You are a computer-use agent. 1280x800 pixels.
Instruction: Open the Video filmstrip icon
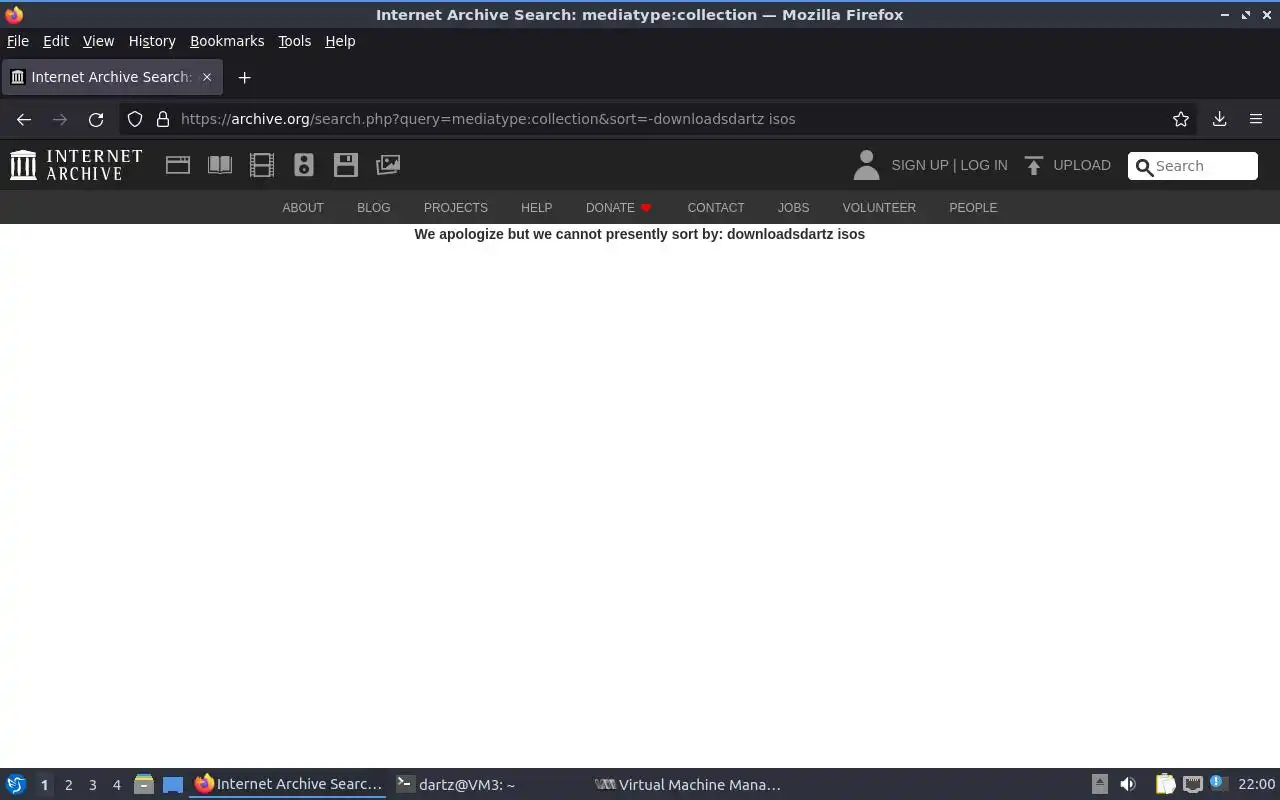[x=262, y=165]
